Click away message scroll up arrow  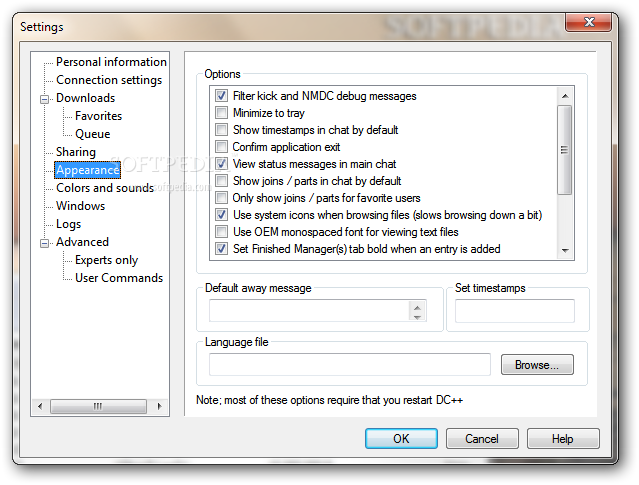click(x=417, y=307)
